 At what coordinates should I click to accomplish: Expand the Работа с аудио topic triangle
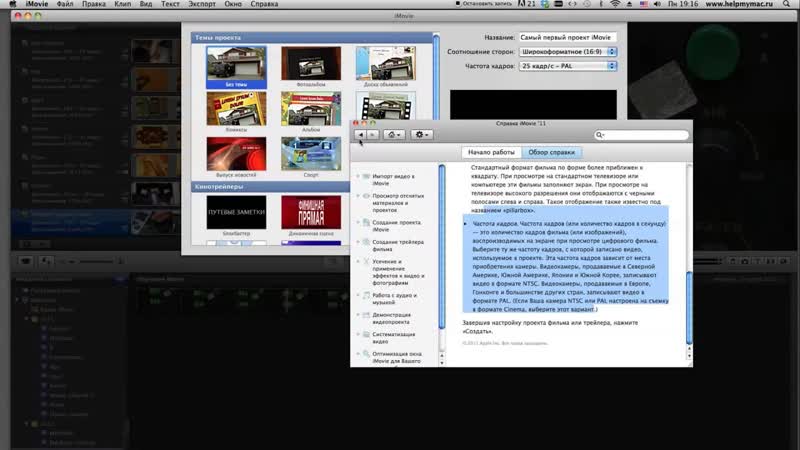358,295
